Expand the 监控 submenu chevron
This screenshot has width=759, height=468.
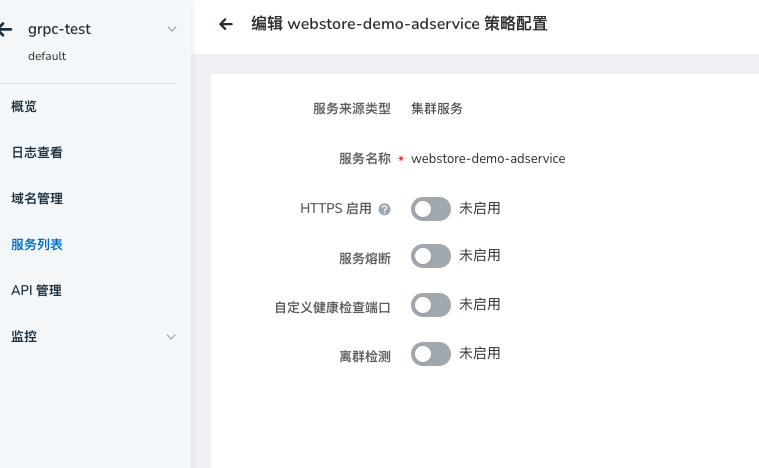point(172,337)
